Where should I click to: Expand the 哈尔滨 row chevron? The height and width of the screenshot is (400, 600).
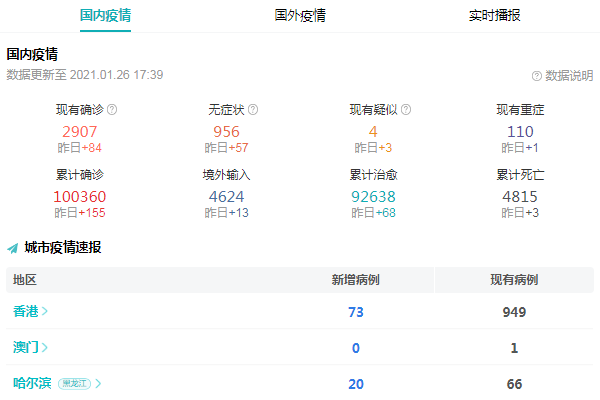tap(98, 383)
